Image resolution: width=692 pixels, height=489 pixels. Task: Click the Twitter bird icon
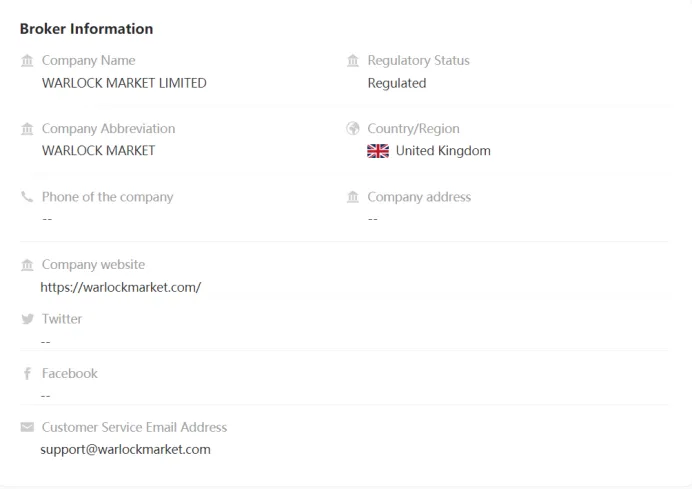27,319
